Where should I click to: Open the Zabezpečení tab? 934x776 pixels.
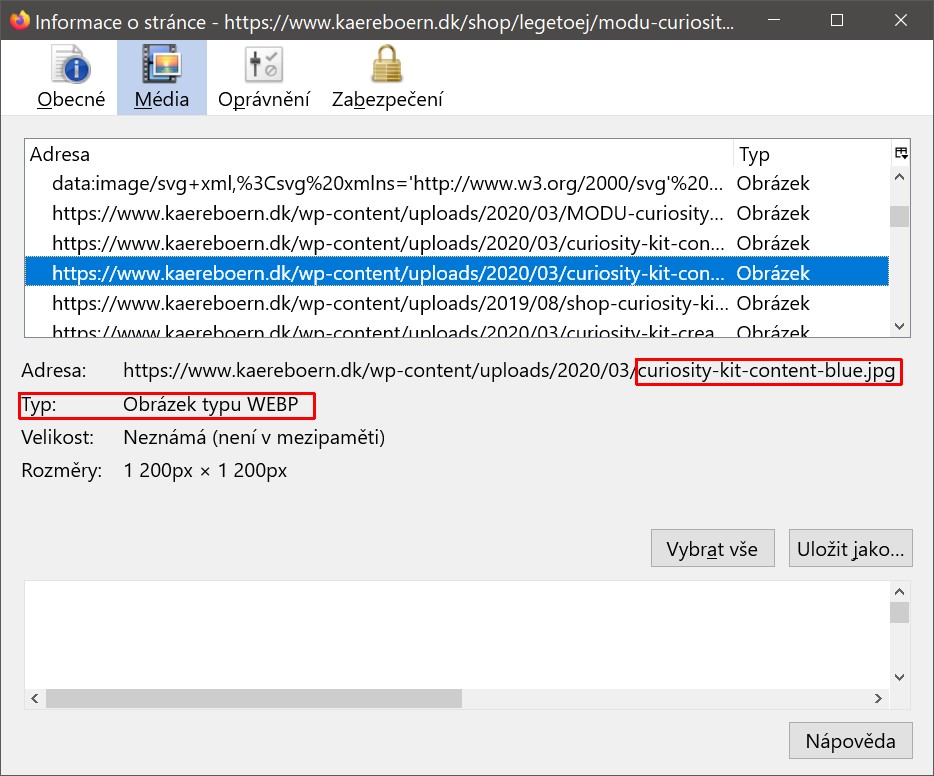387,77
